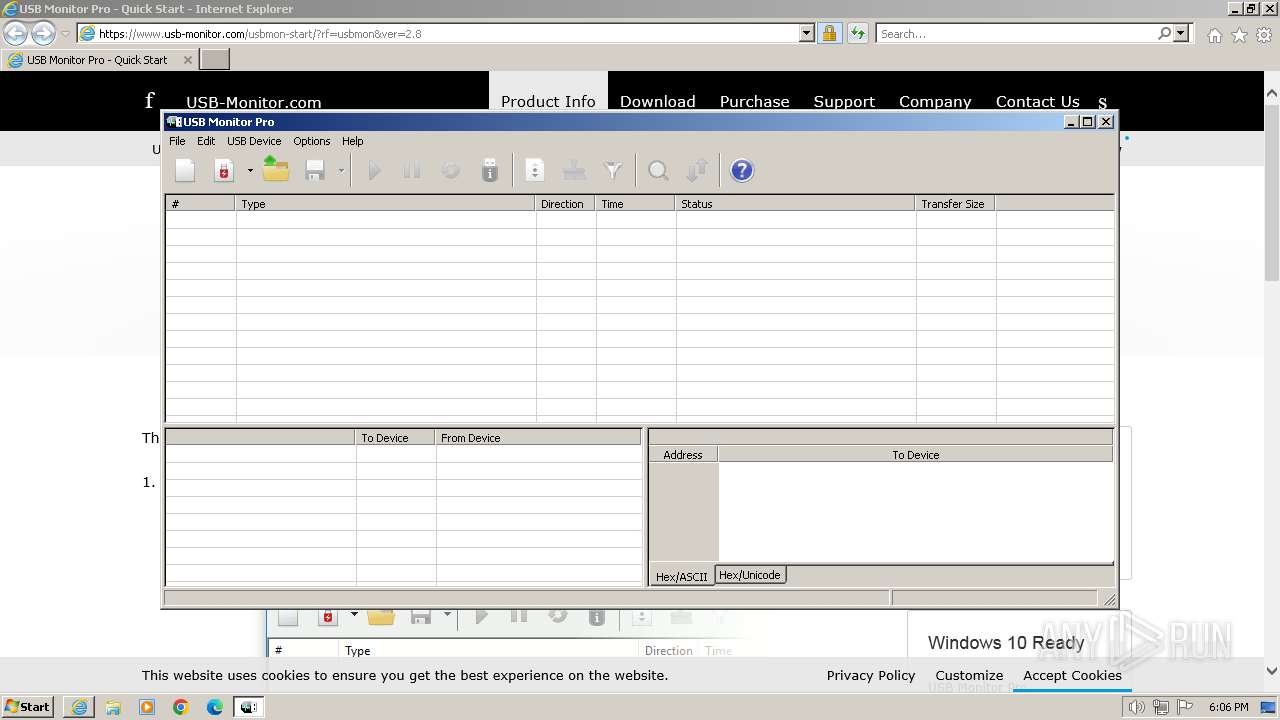
Task: Open the Help menu
Action: 353,141
